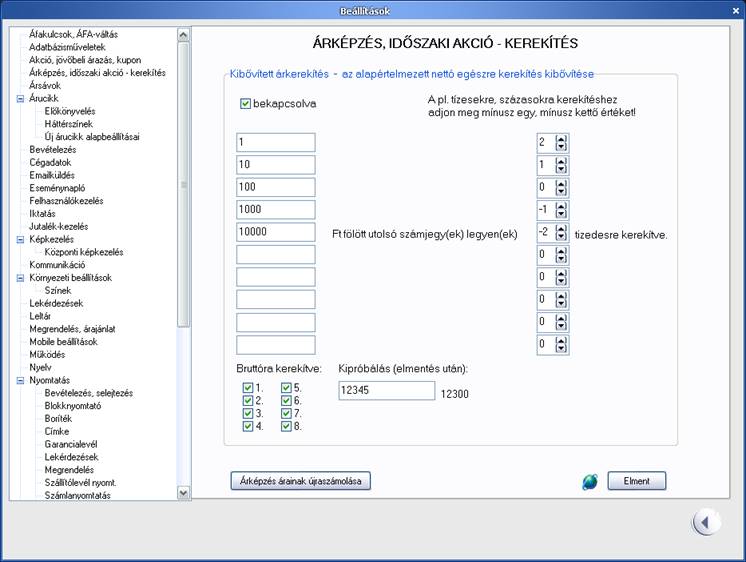
Task: Select Garancialevél under Nyomtatás
Action: pos(71,444)
